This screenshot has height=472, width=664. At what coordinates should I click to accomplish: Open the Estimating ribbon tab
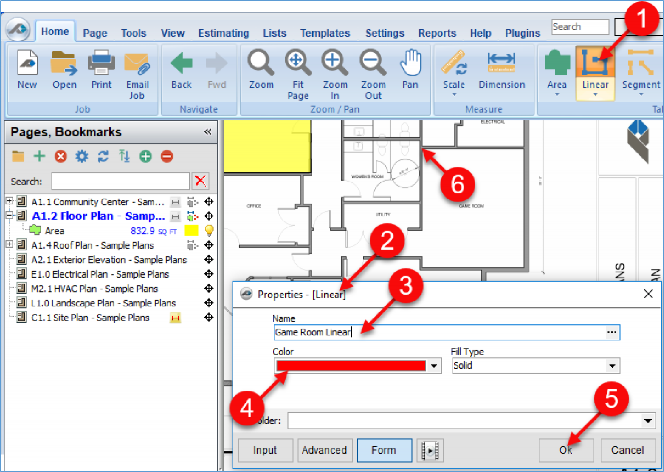point(224,33)
